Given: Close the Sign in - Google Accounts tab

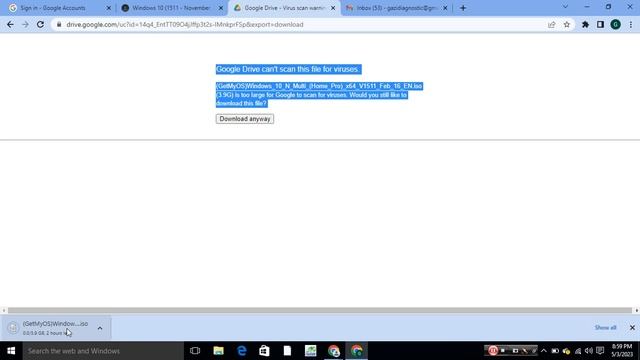Looking at the screenshot, I should pyautogui.click(x=109, y=8).
